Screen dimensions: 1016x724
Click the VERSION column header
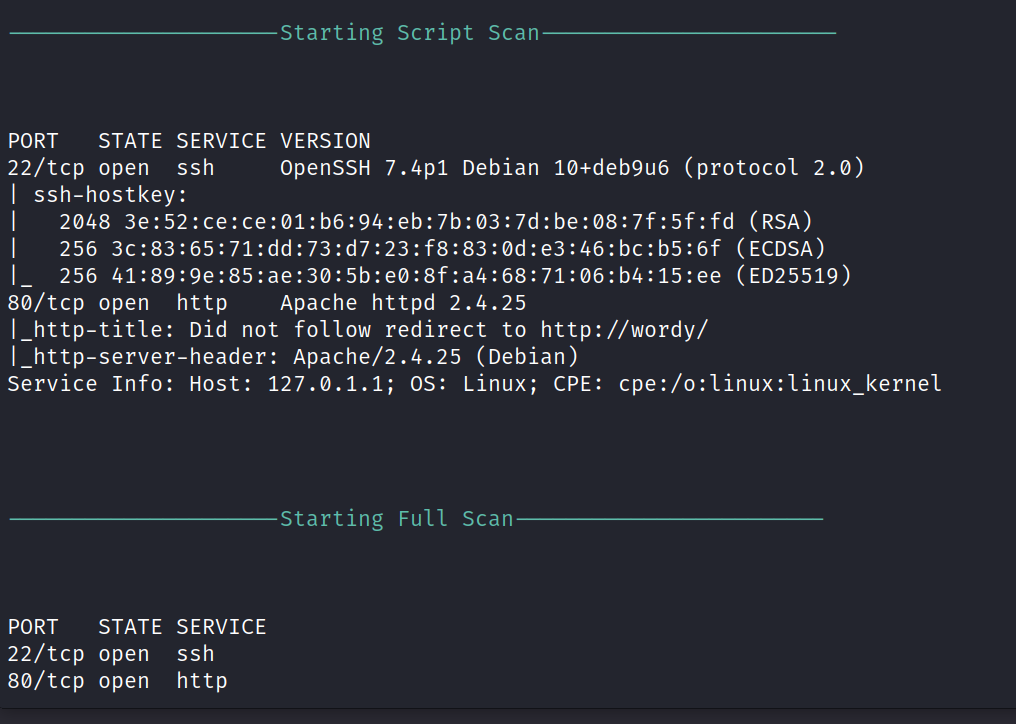pos(325,140)
